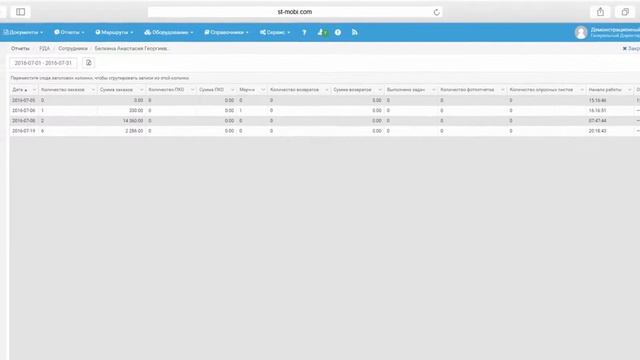Image resolution: width=640 pixels, height=360 pixels.
Task: Go to Сотрудники breadcrumb link
Action: click(73, 49)
